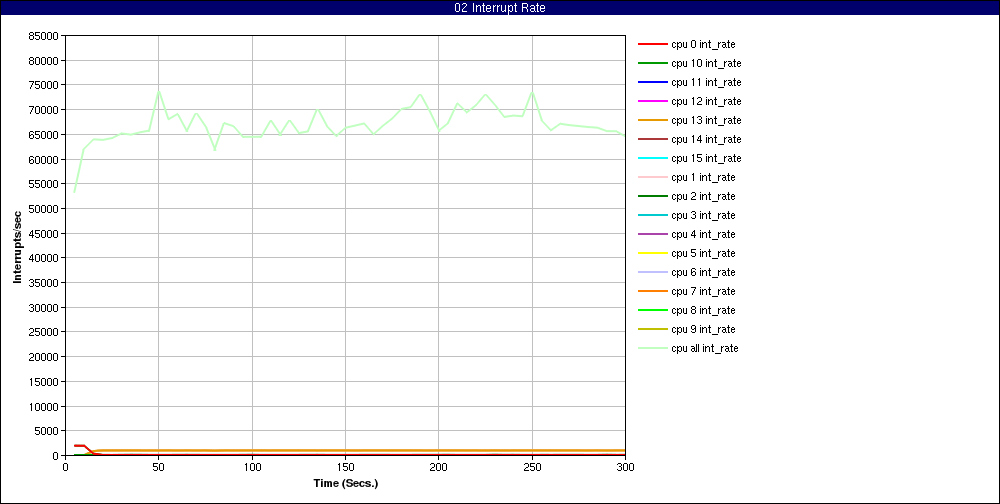The image size is (1000, 504).
Task: Select 'cpu 12 int_rate' legend label
Action: (x=706, y=101)
